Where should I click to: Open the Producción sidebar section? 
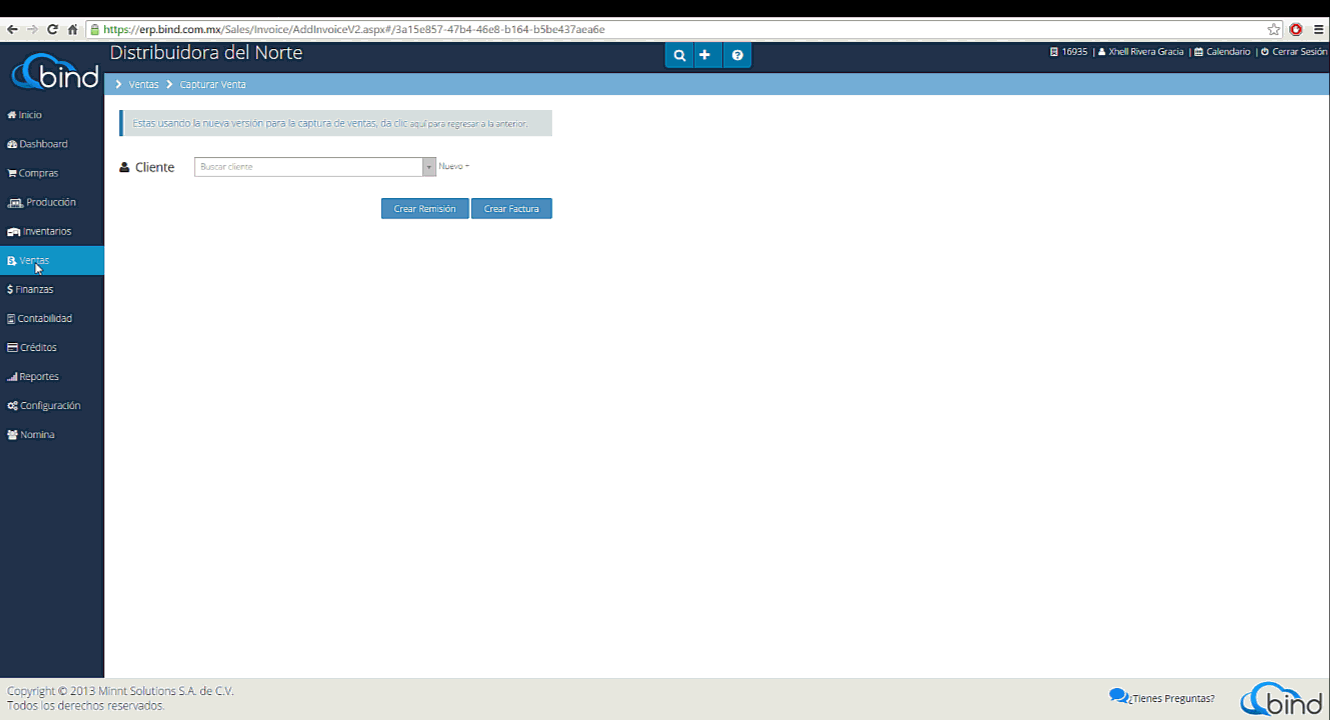52,202
